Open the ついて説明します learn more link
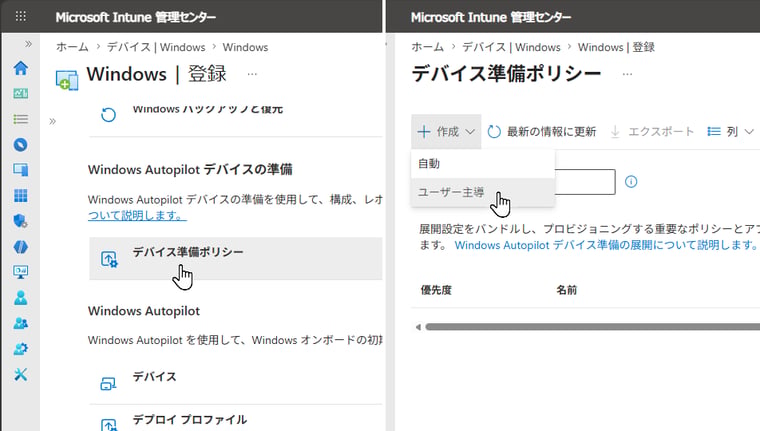 tap(137, 215)
